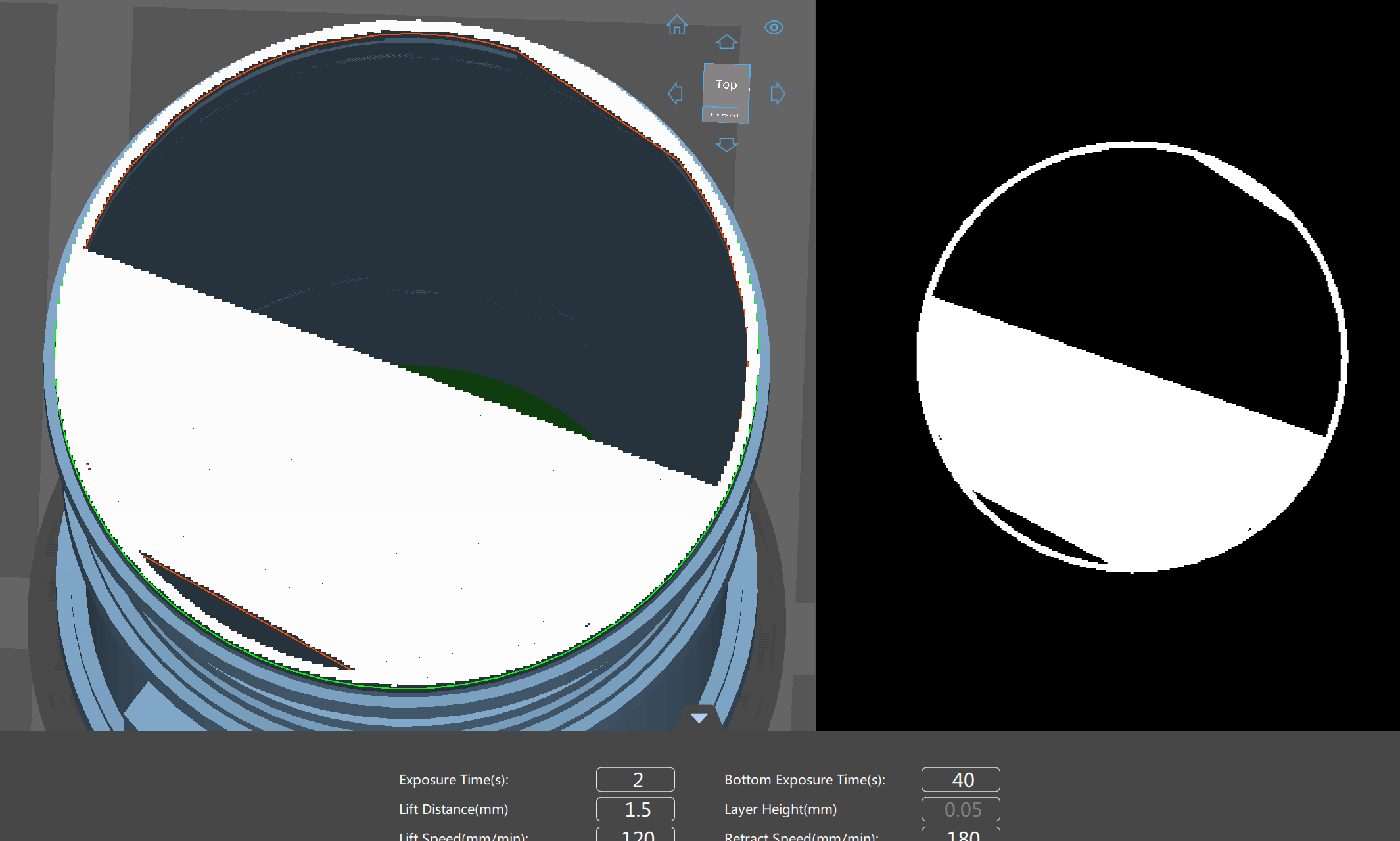Select the Front face of view cube

[725, 116]
